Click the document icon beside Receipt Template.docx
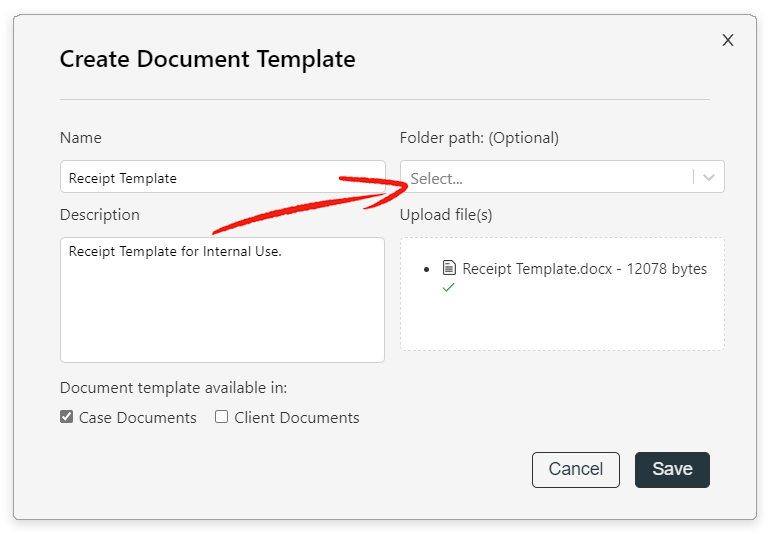Image resolution: width=768 pixels, height=534 pixels. tap(449, 268)
